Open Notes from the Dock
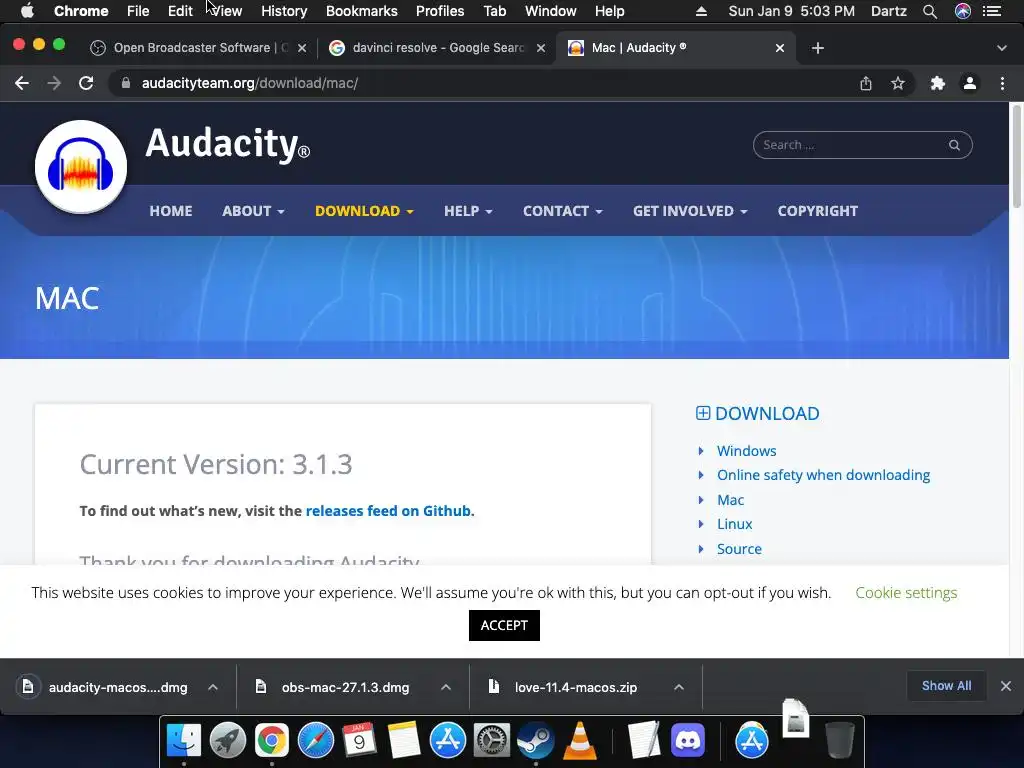The width and height of the screenshot is (1024, 768). [404, 741]
